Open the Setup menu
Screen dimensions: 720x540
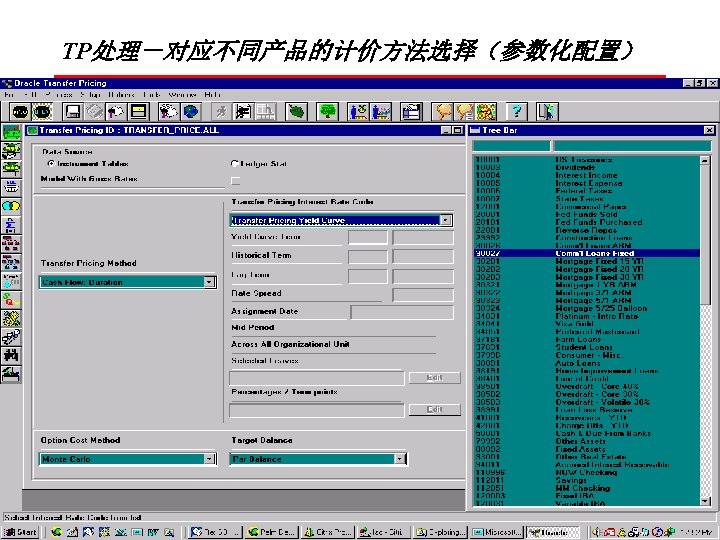tap(90, 95)
